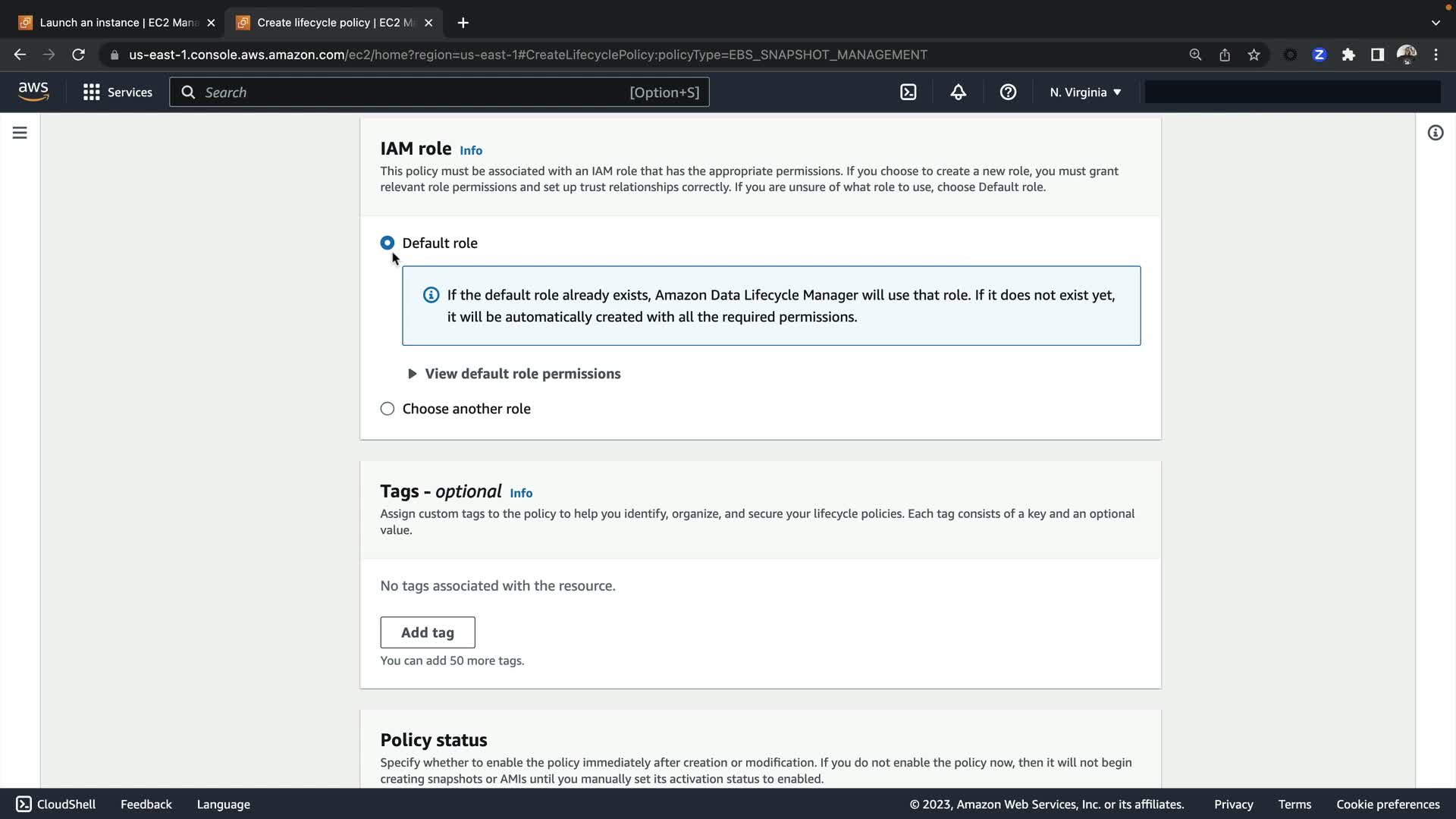Click the Add tag button
This screenshot has height=819, width=1456.
[428, 632]
